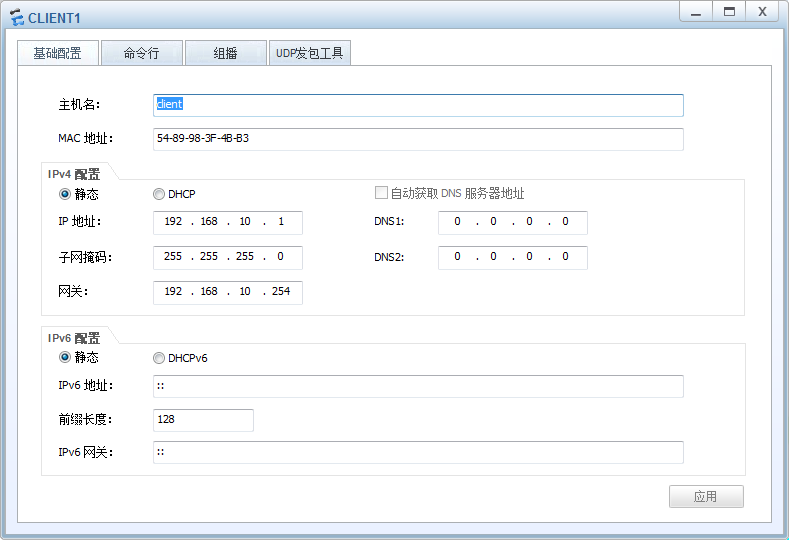
Task: Click the CLIENT1 window title icon
Action: pos(17,18)
